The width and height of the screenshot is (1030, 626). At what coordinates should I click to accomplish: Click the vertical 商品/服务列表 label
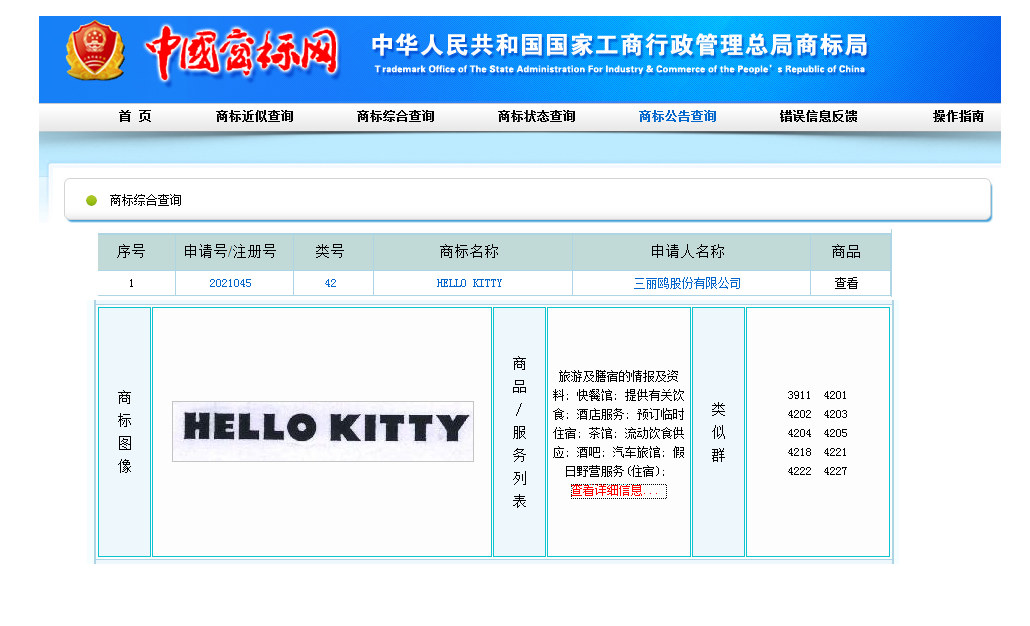[x=520, y=432]
